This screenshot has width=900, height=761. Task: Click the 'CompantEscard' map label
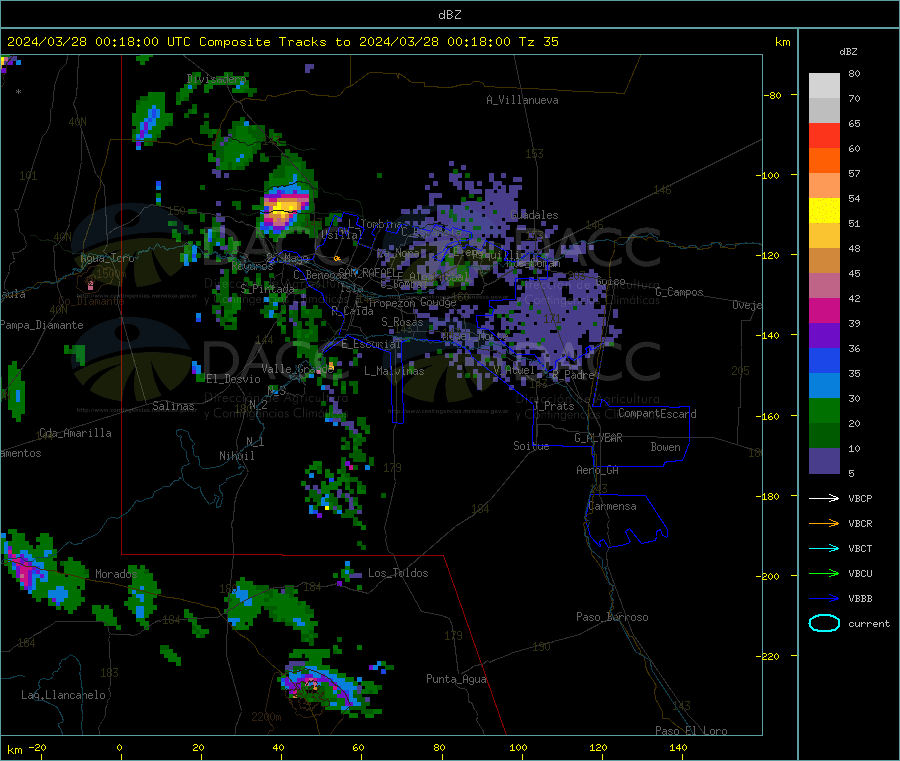(657, 414)
